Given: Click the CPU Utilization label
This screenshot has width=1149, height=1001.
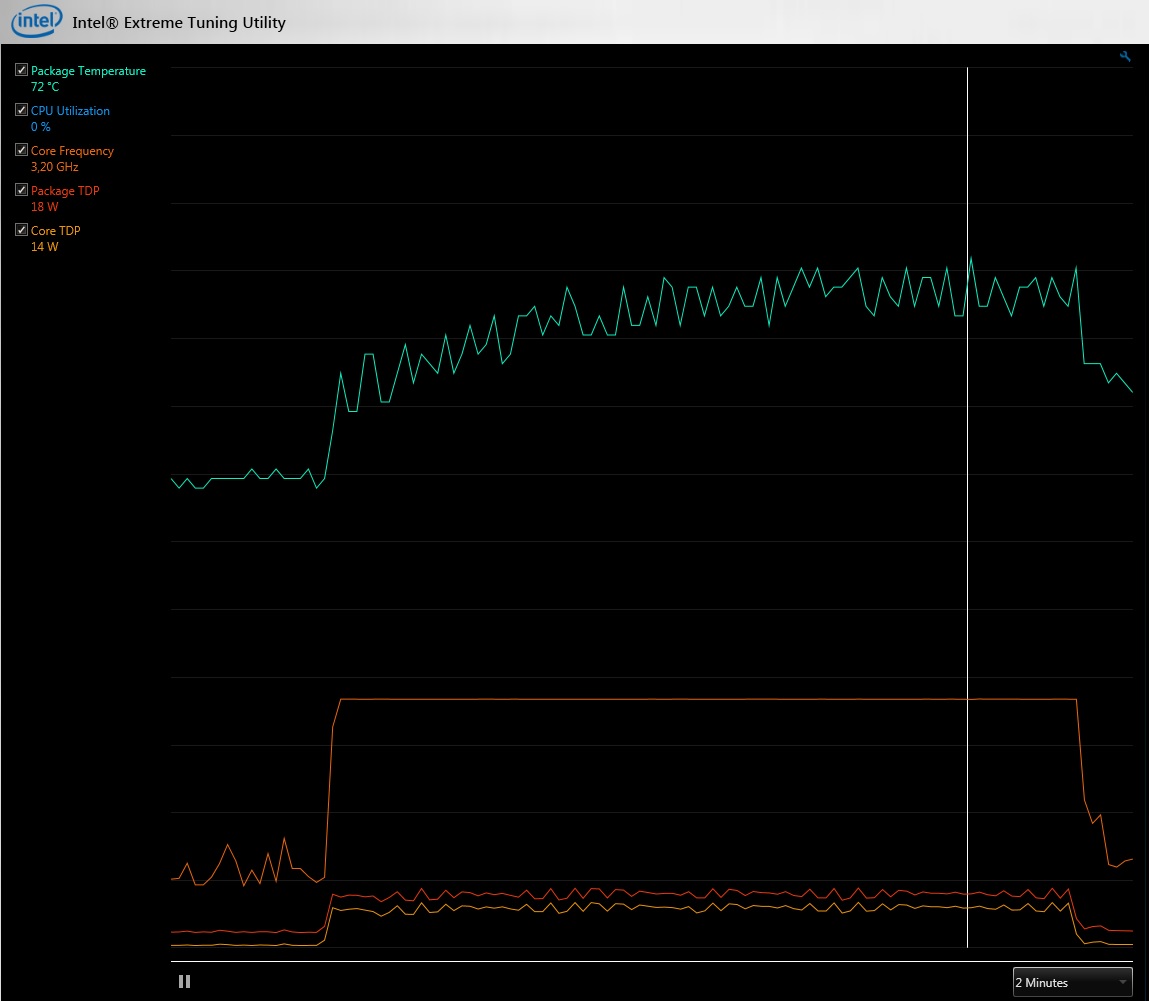Looking at the screenshot, I should (x=70, y=111).
